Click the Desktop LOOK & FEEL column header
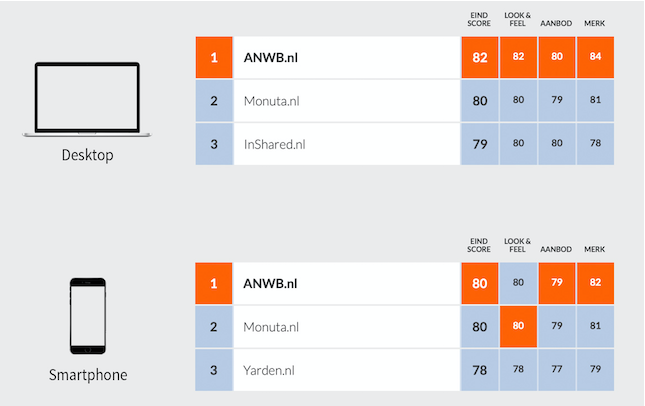The width and height of the screenshot is (645, 406). (x=517, y=19)
